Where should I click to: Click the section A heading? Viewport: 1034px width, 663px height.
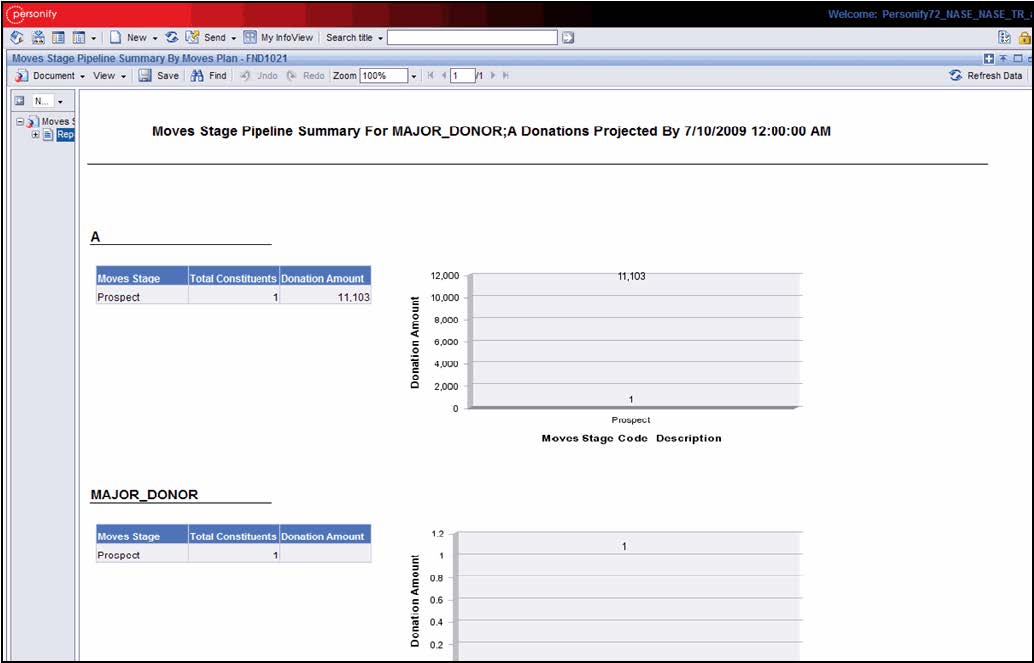pyautogui.click(x=96, y=237)
